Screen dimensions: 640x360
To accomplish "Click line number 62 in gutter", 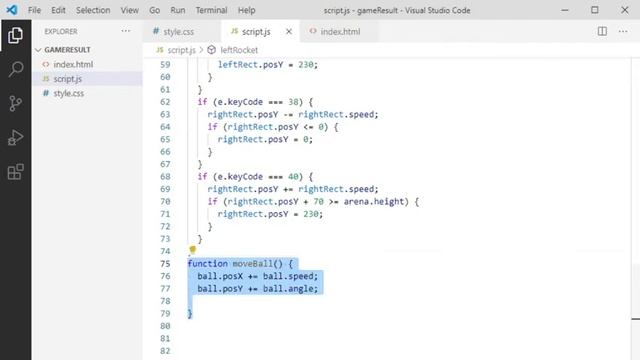I will pos(165,102).
